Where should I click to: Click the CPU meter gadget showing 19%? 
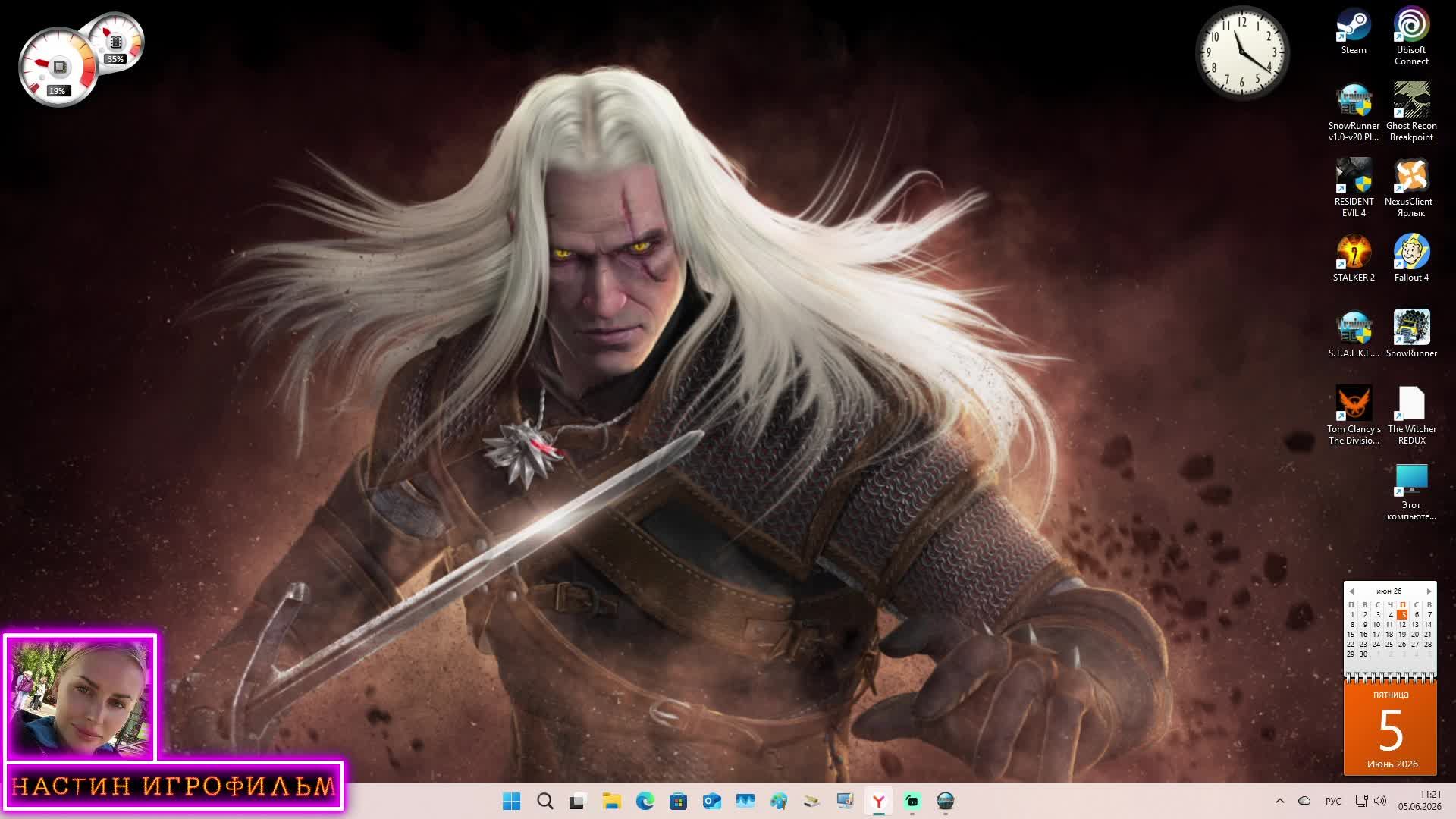click(58, 67)
